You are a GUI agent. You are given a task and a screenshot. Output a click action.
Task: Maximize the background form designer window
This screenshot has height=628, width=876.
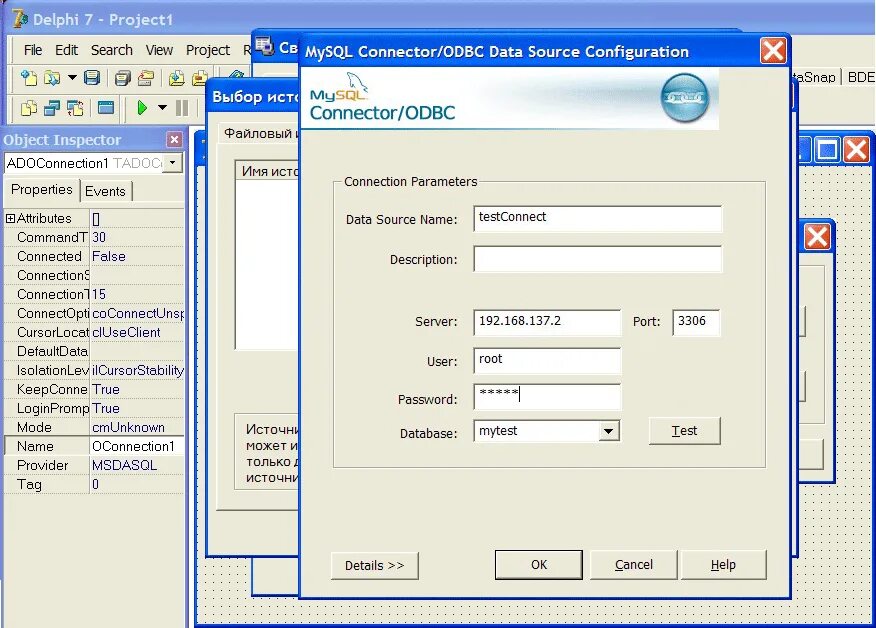click(827, 150)
